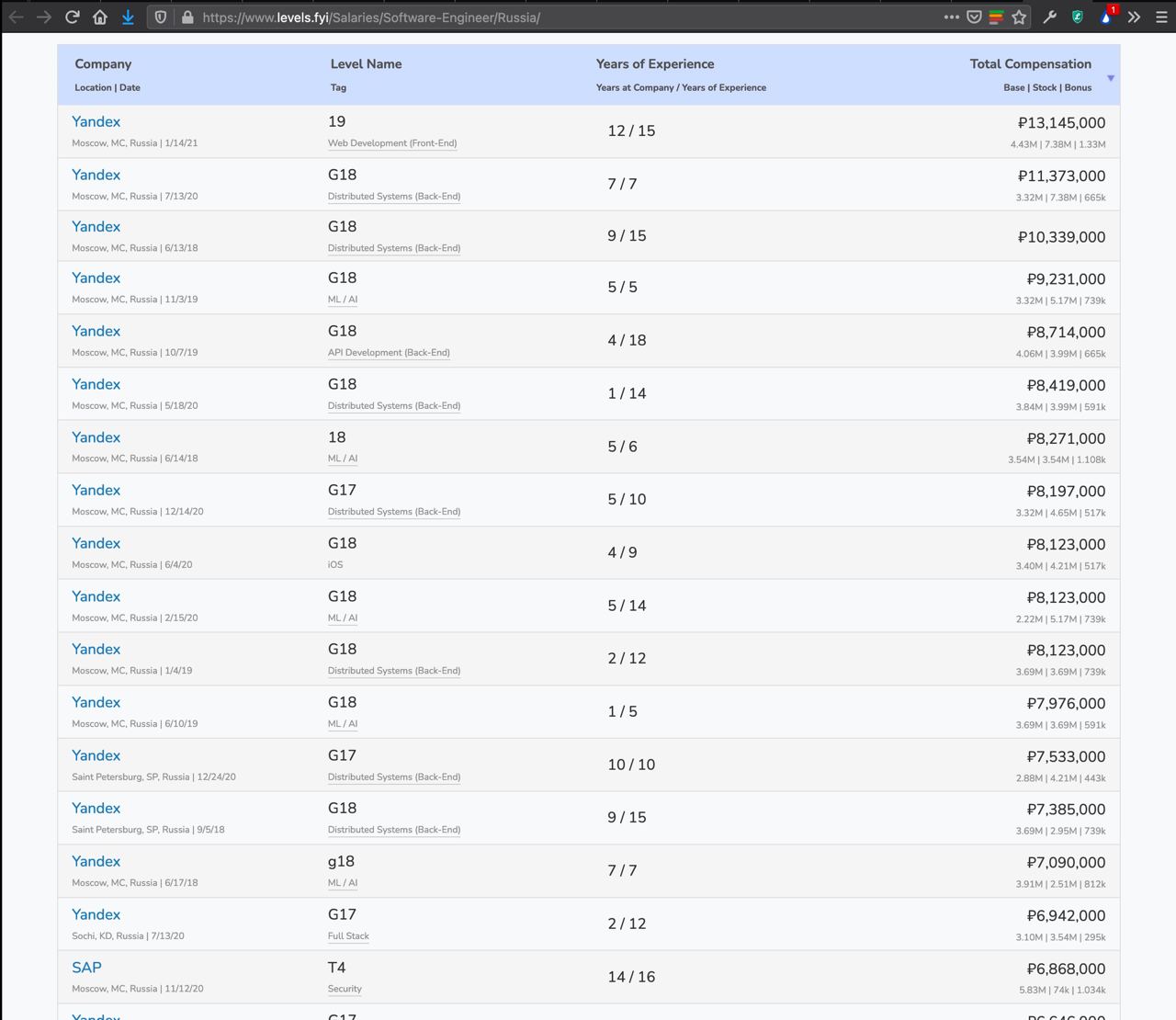Select compensation ₽9,231,000
This screenshot has width=1176, height=1020.
(x=1066, y=278)
